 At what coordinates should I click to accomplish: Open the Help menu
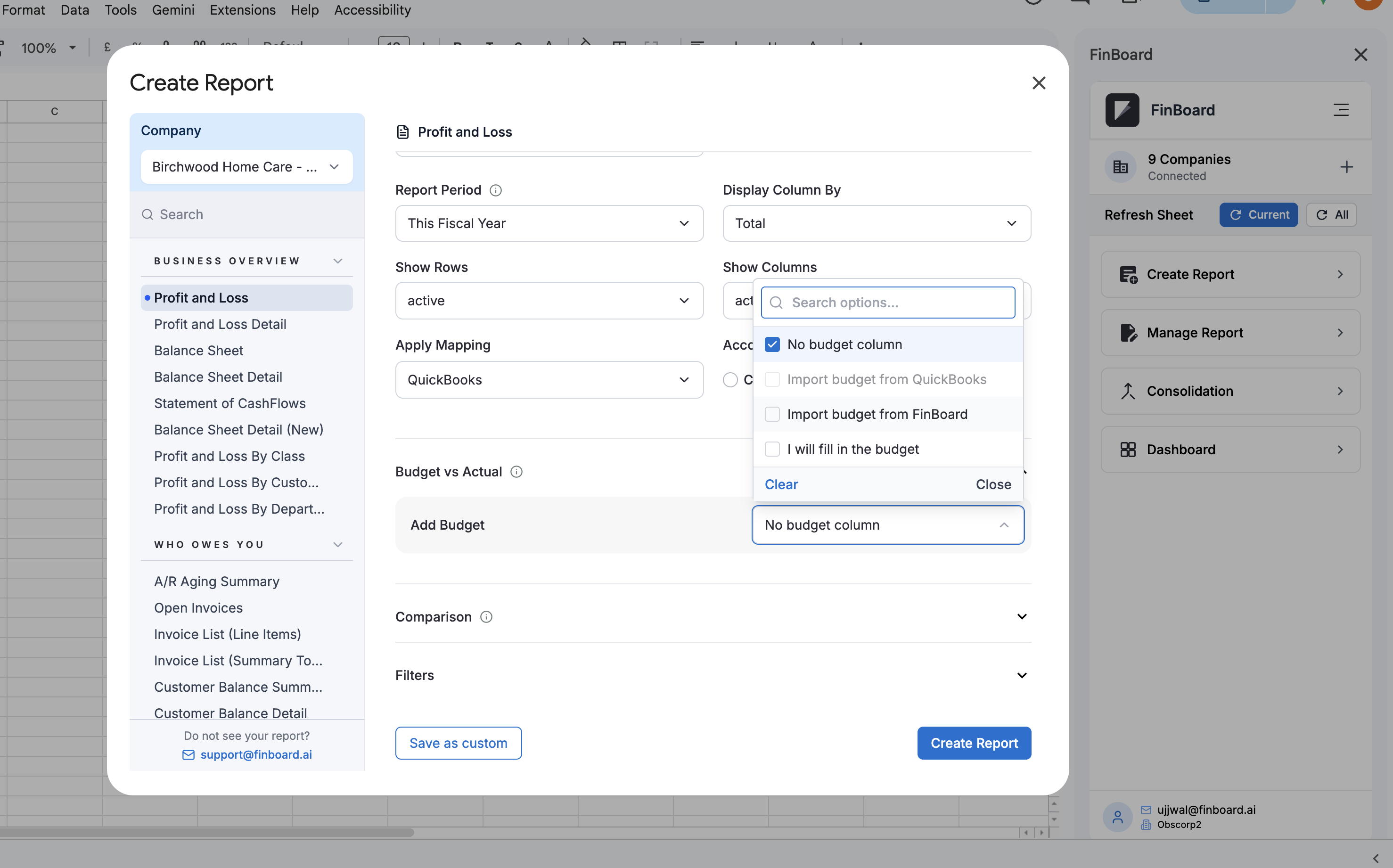point(305,10)
